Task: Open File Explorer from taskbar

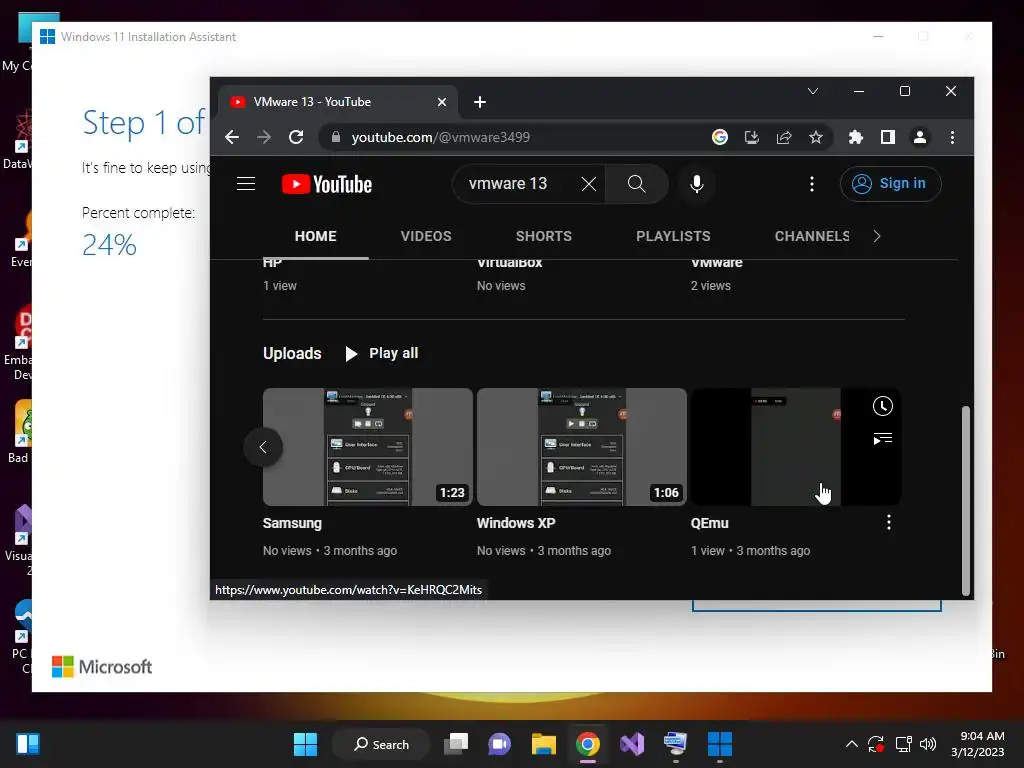Action: coord(543,744)
